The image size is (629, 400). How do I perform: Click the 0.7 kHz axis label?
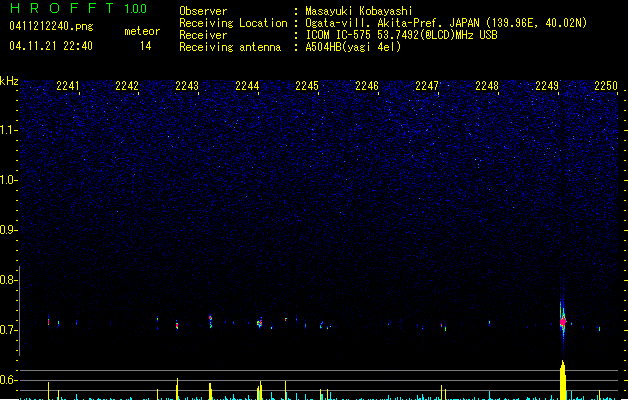click(8, 330)
